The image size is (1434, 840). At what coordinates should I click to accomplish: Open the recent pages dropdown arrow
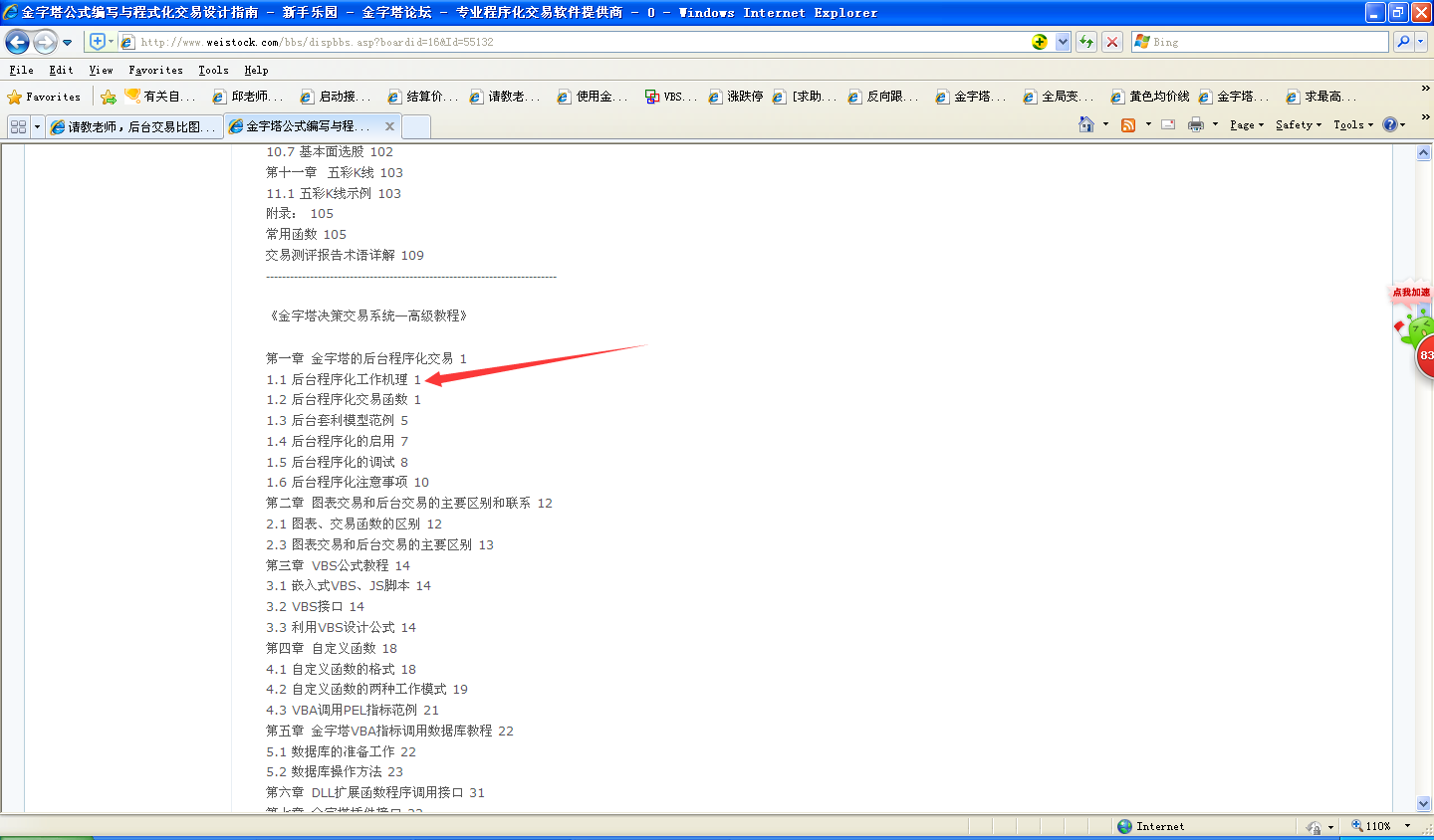coord(67,43)
